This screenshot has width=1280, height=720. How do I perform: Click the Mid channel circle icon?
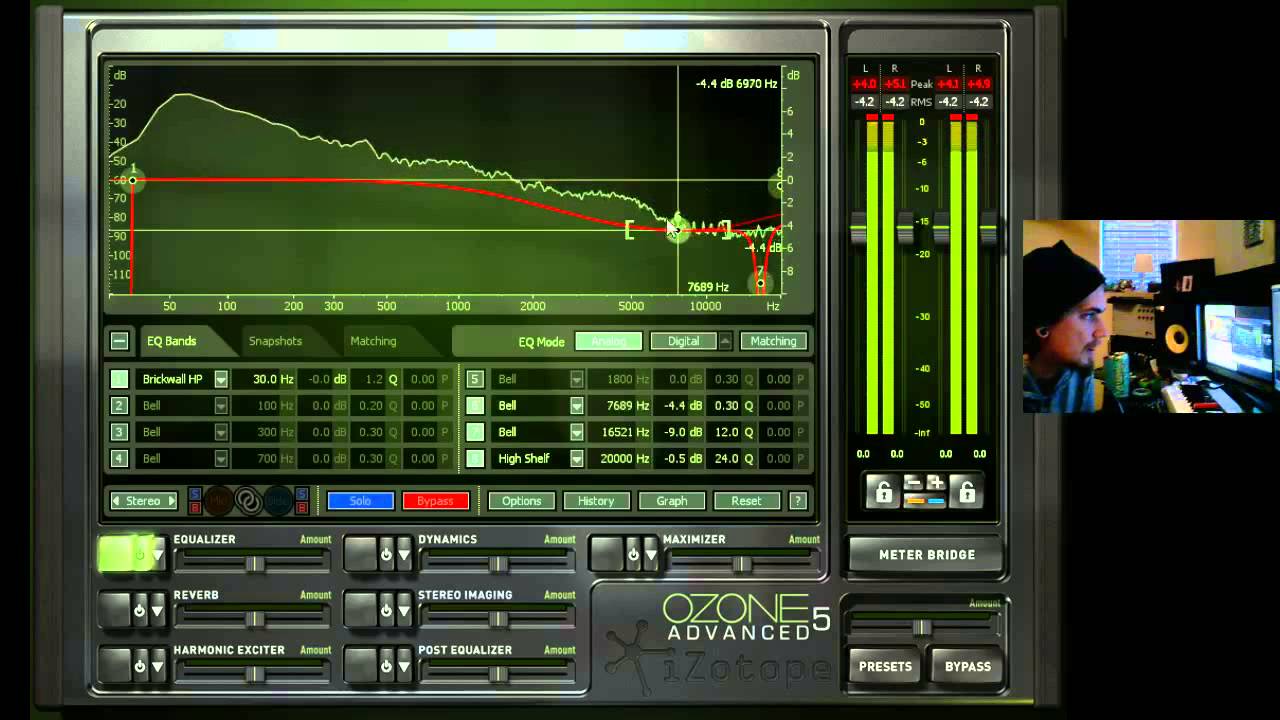218,500
